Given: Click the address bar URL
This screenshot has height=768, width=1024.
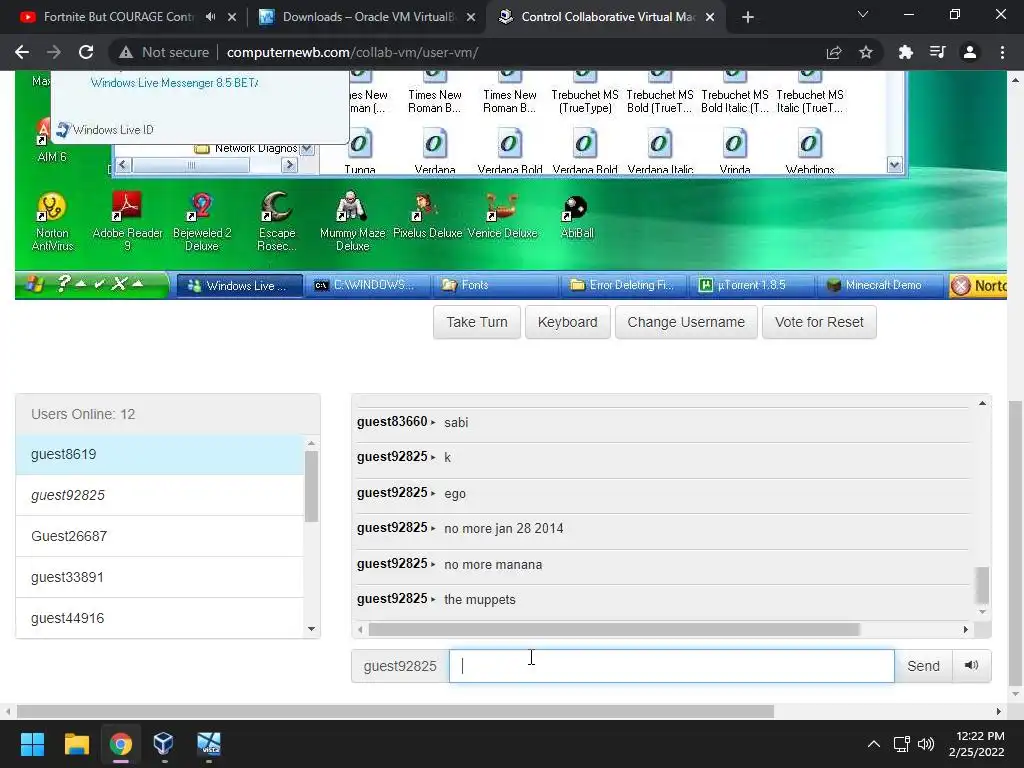Looking at the screenshot, I should [x=352, y=52].
